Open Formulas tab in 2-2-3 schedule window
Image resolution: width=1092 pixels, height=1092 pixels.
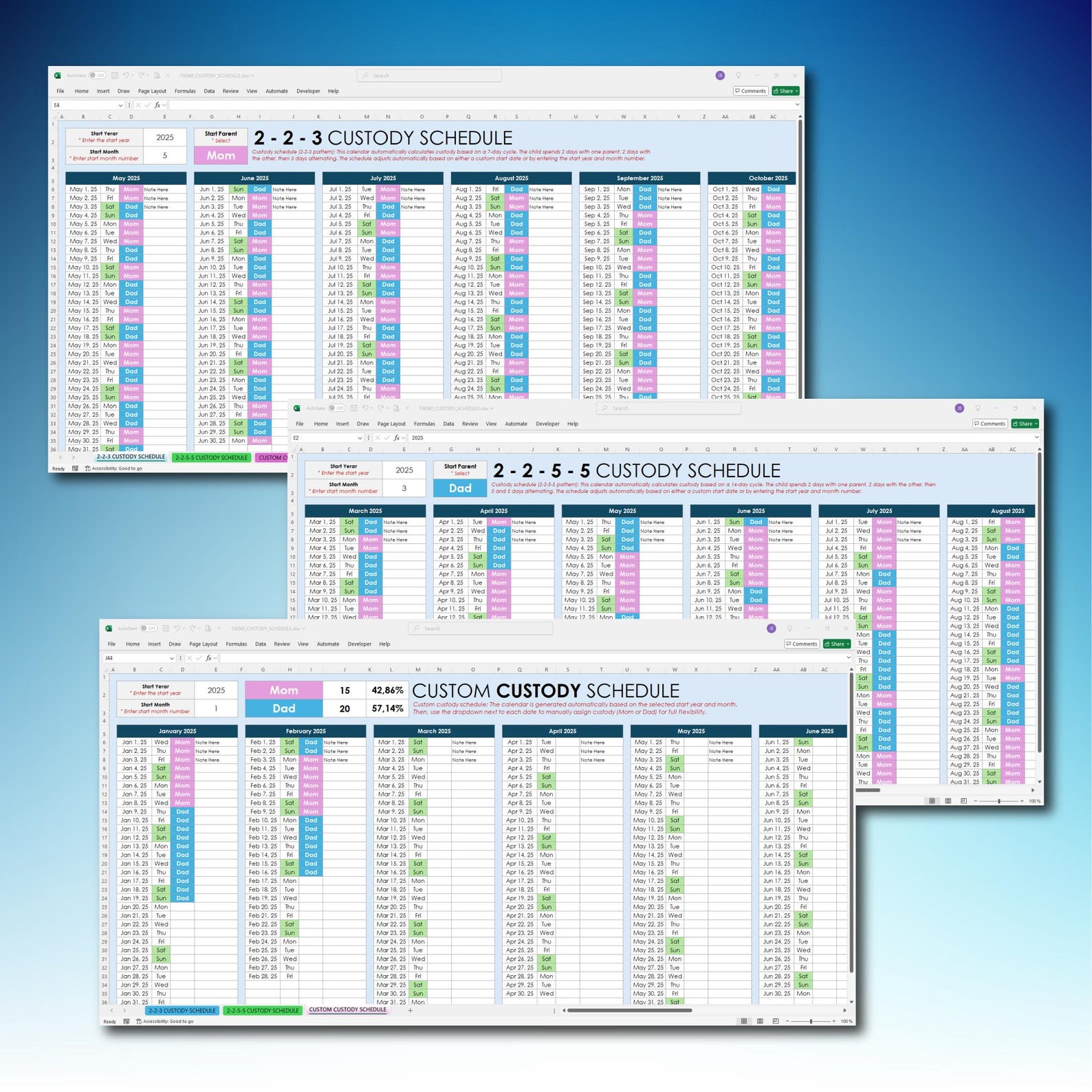point(185,91)
